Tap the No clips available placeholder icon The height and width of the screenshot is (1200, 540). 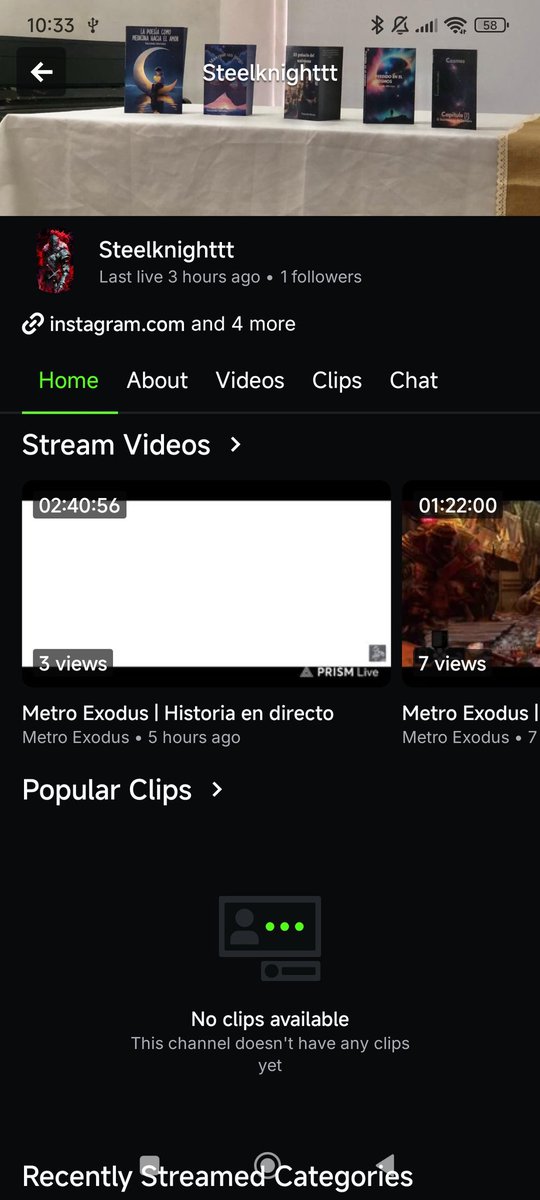tap(270, 938)
